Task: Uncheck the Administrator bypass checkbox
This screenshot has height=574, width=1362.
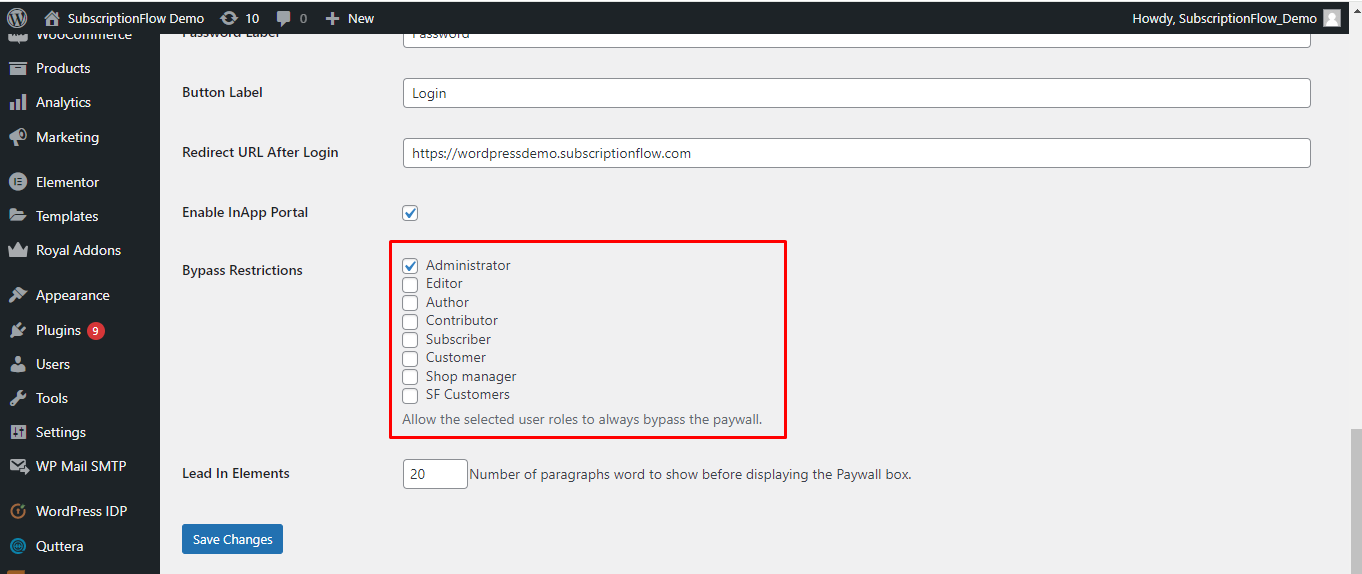Action: tap(410, 266)
